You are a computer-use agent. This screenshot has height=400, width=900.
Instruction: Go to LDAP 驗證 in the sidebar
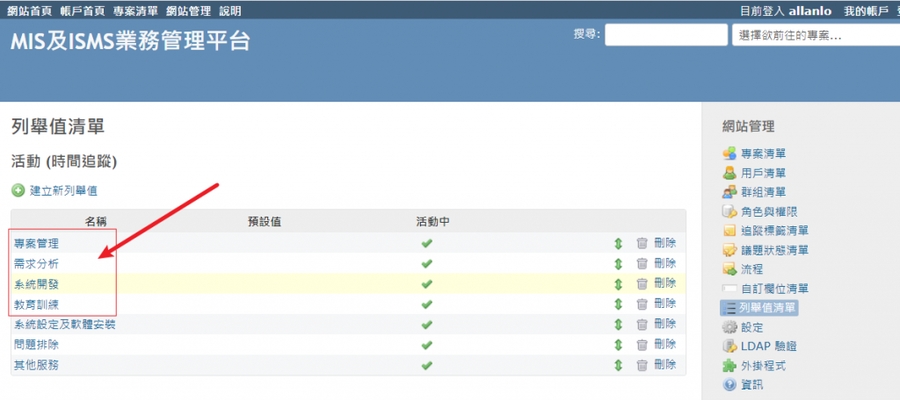coord(769,346)
